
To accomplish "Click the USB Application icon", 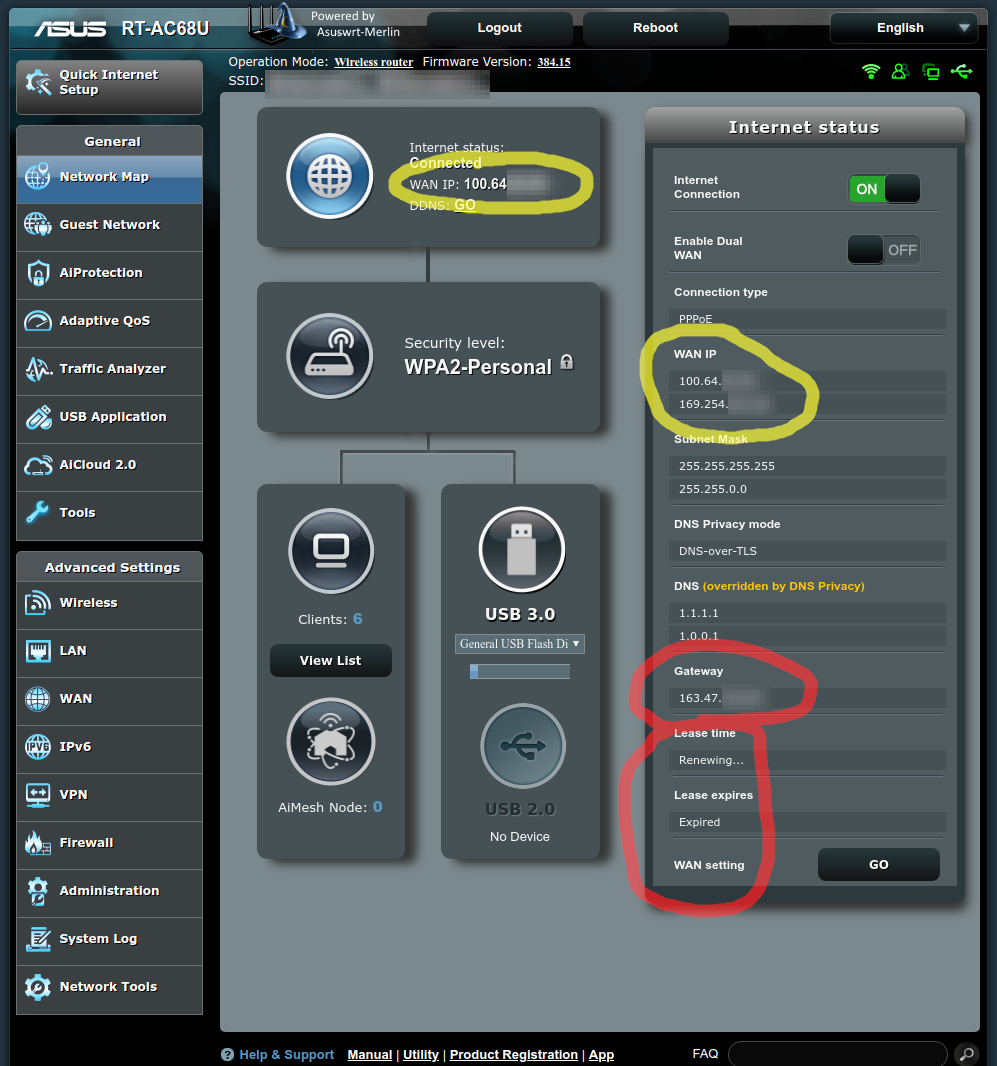I will coord(38,417).
